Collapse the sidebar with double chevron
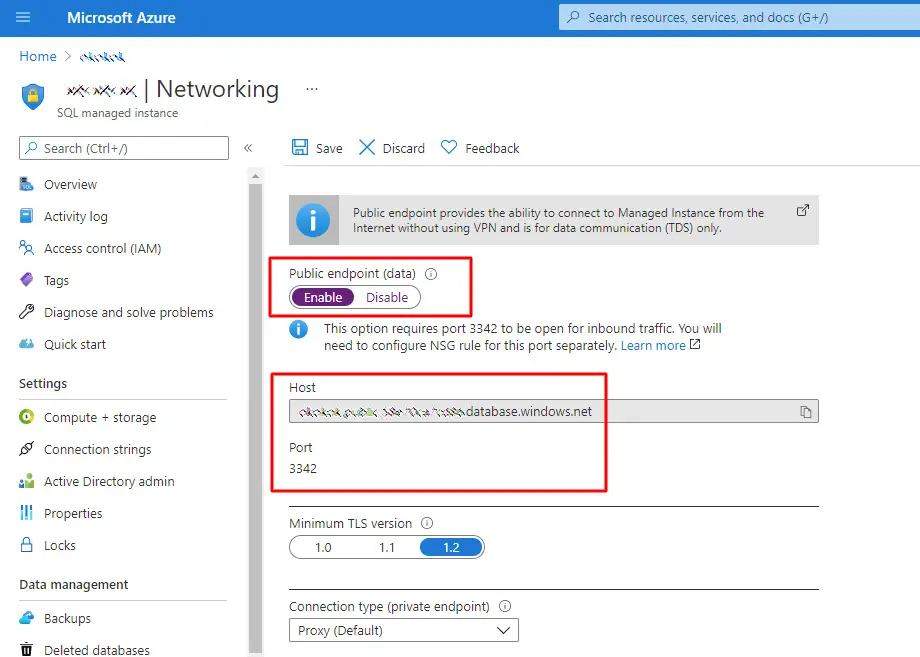Viewport: 920px width, 657px height. [248, 148]
